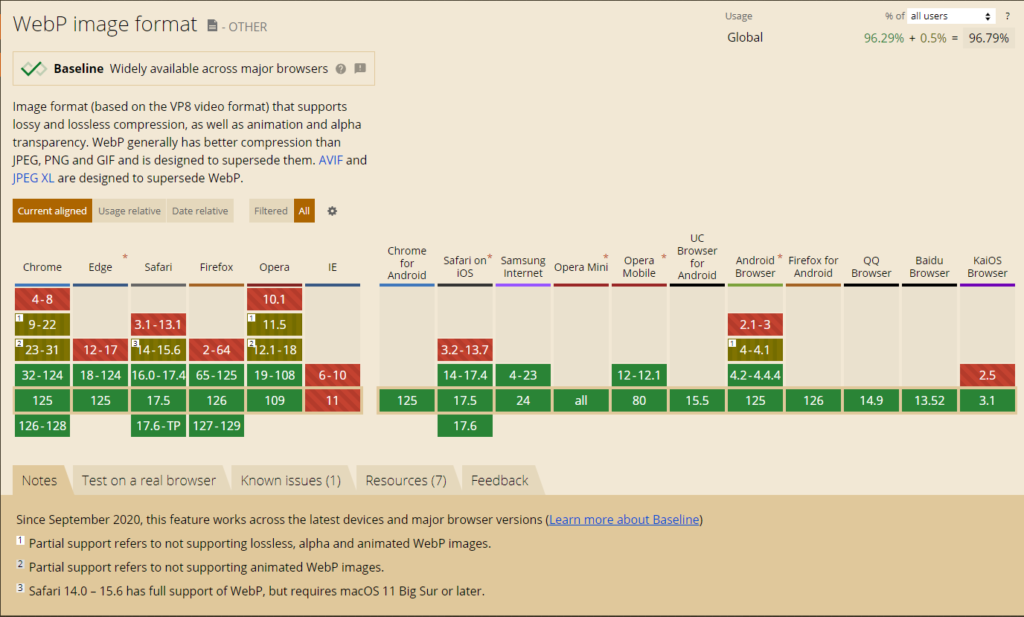Select Baidu Browser 13.52 cell
The height and width of the screenshot is (617, 1024).
pyautogui.click(x=929, y=400)
